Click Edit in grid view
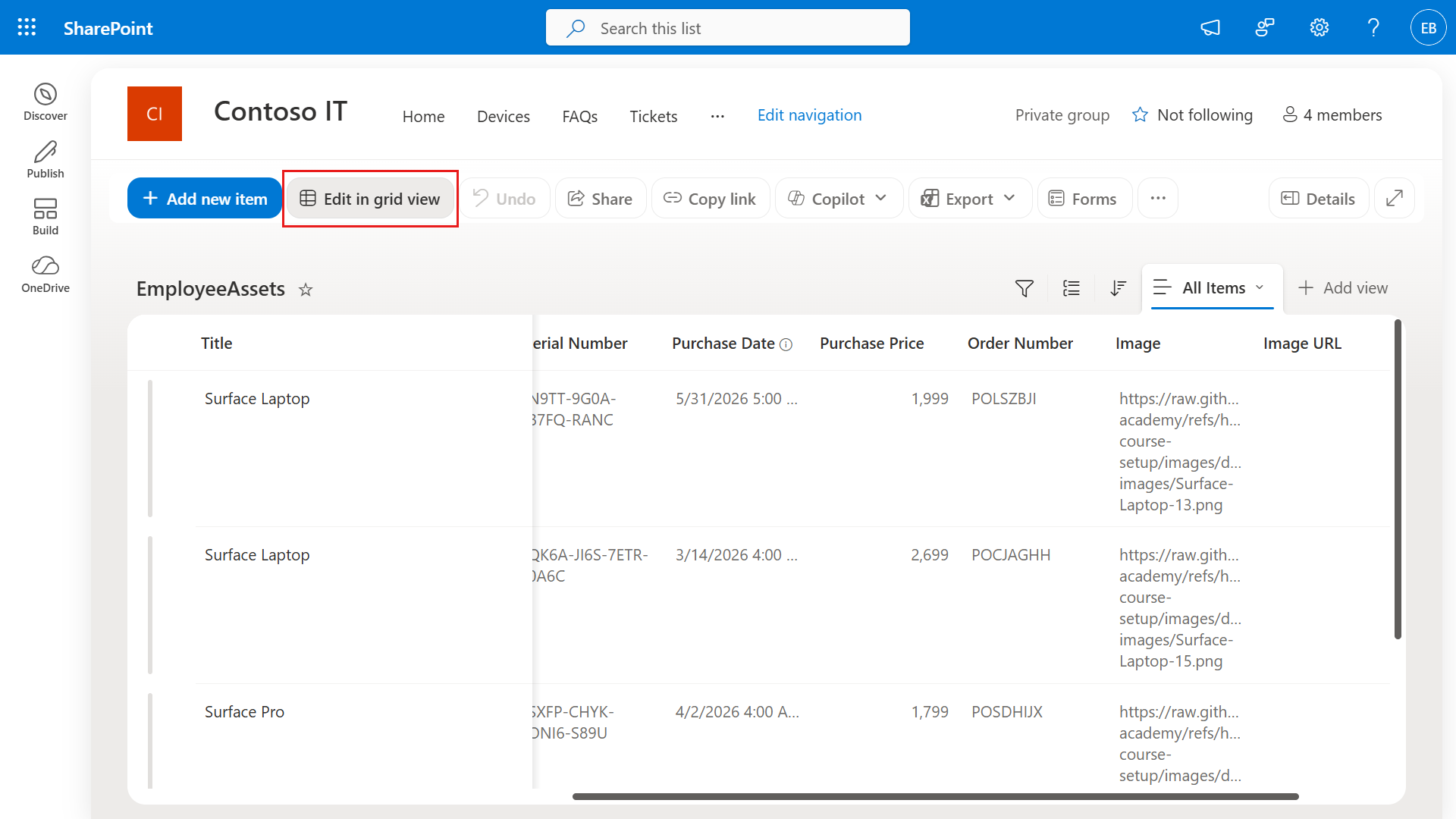 point(370,198)
